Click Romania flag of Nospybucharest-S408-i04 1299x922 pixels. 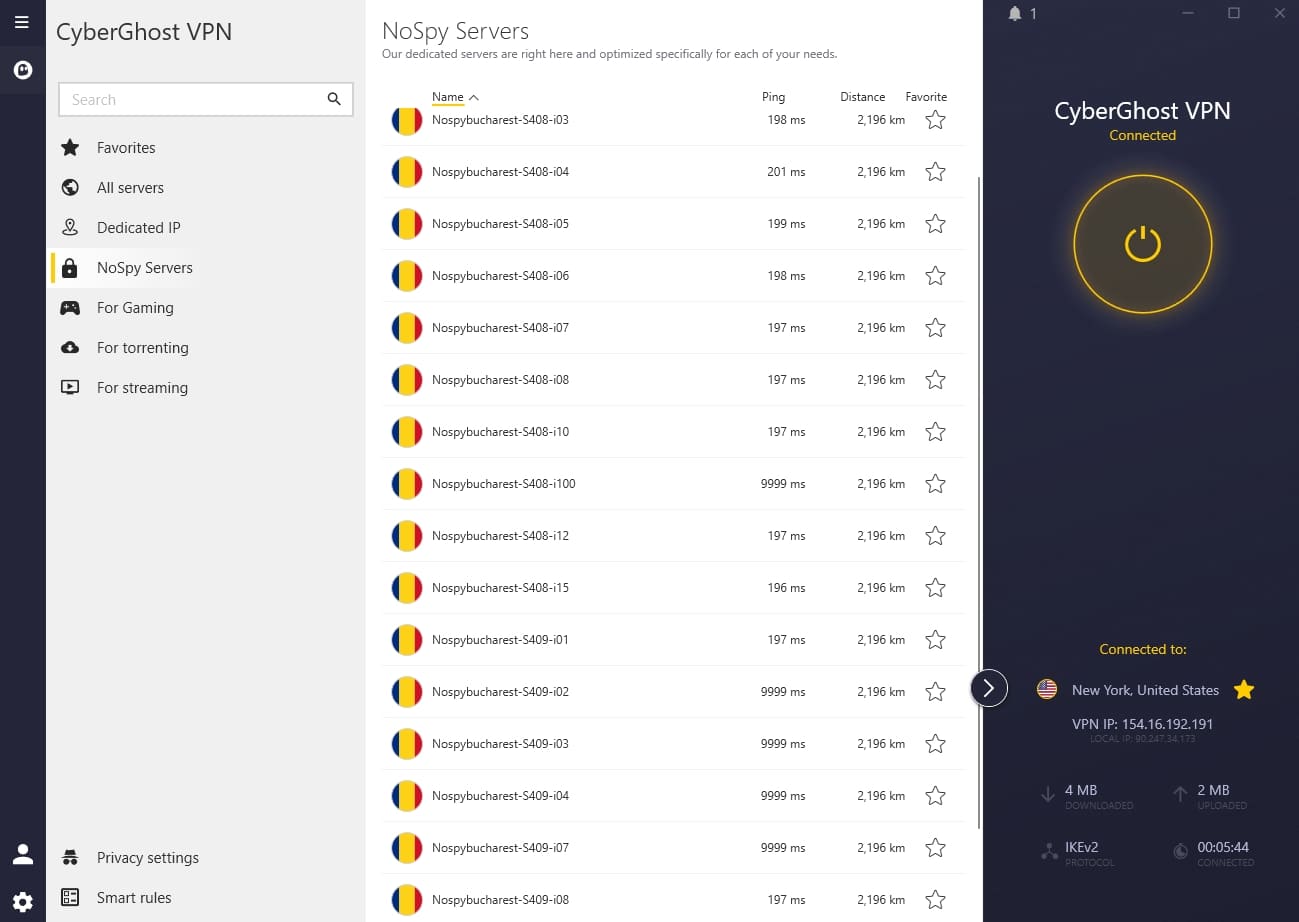pos(406,172)
